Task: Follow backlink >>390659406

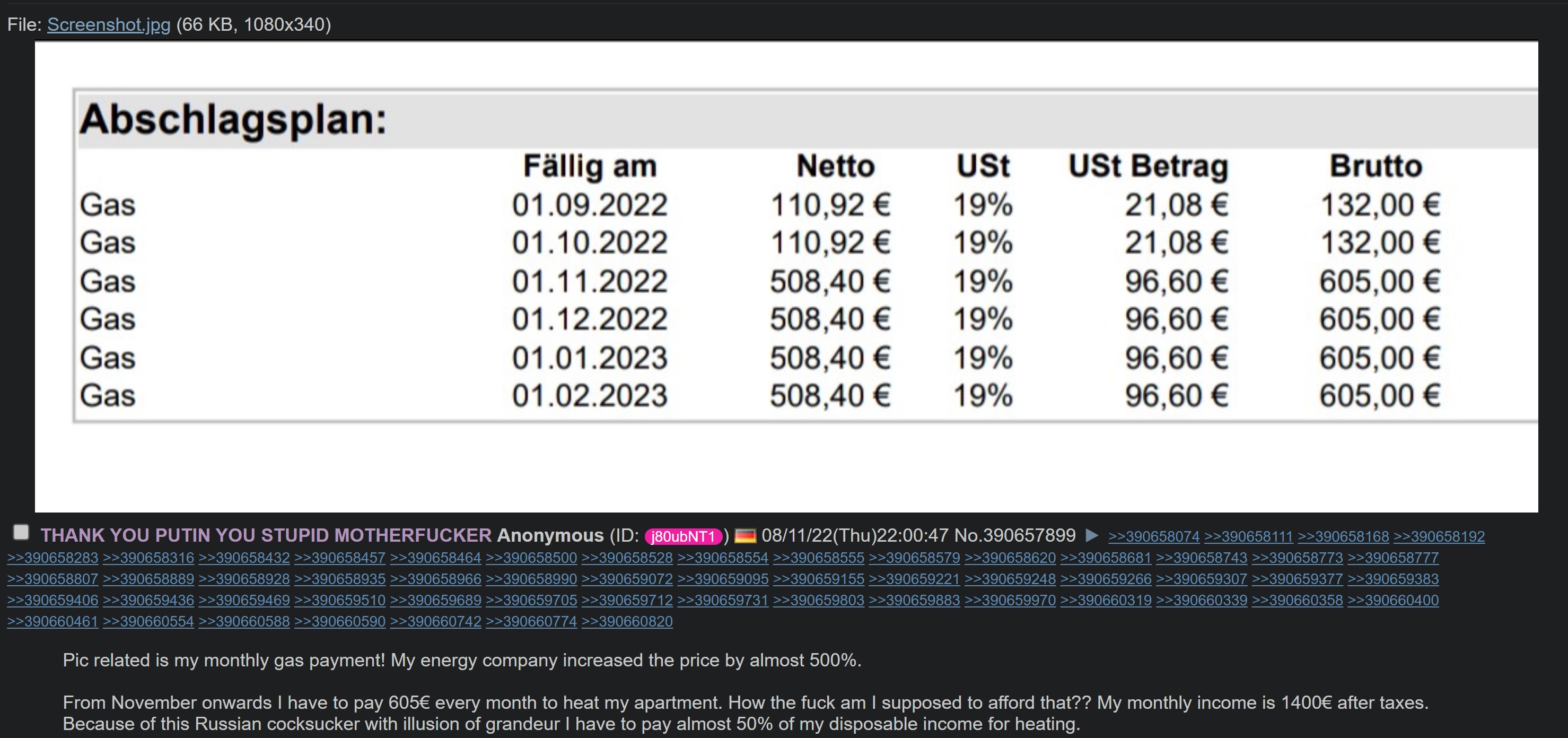Action: point(52,601)
